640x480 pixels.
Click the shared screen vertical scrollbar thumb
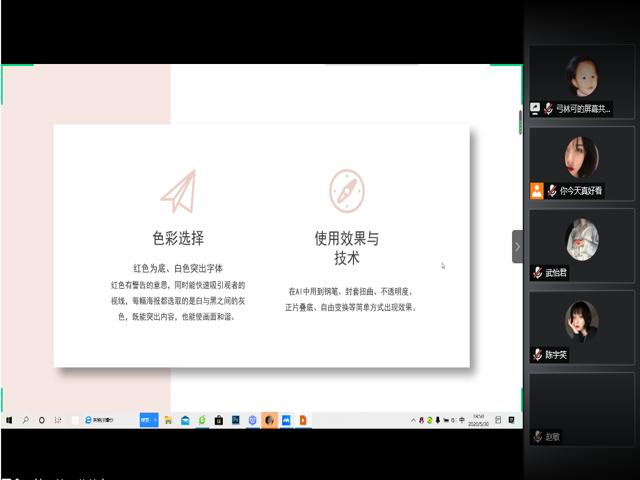(520, 122)
